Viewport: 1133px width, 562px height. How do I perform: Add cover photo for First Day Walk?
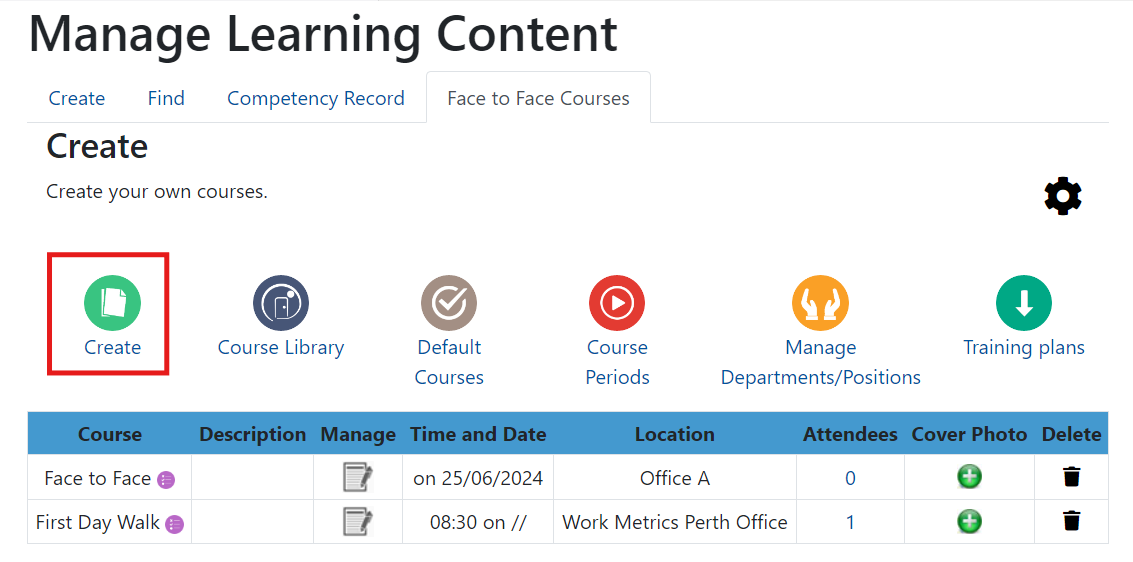point(969,522)
